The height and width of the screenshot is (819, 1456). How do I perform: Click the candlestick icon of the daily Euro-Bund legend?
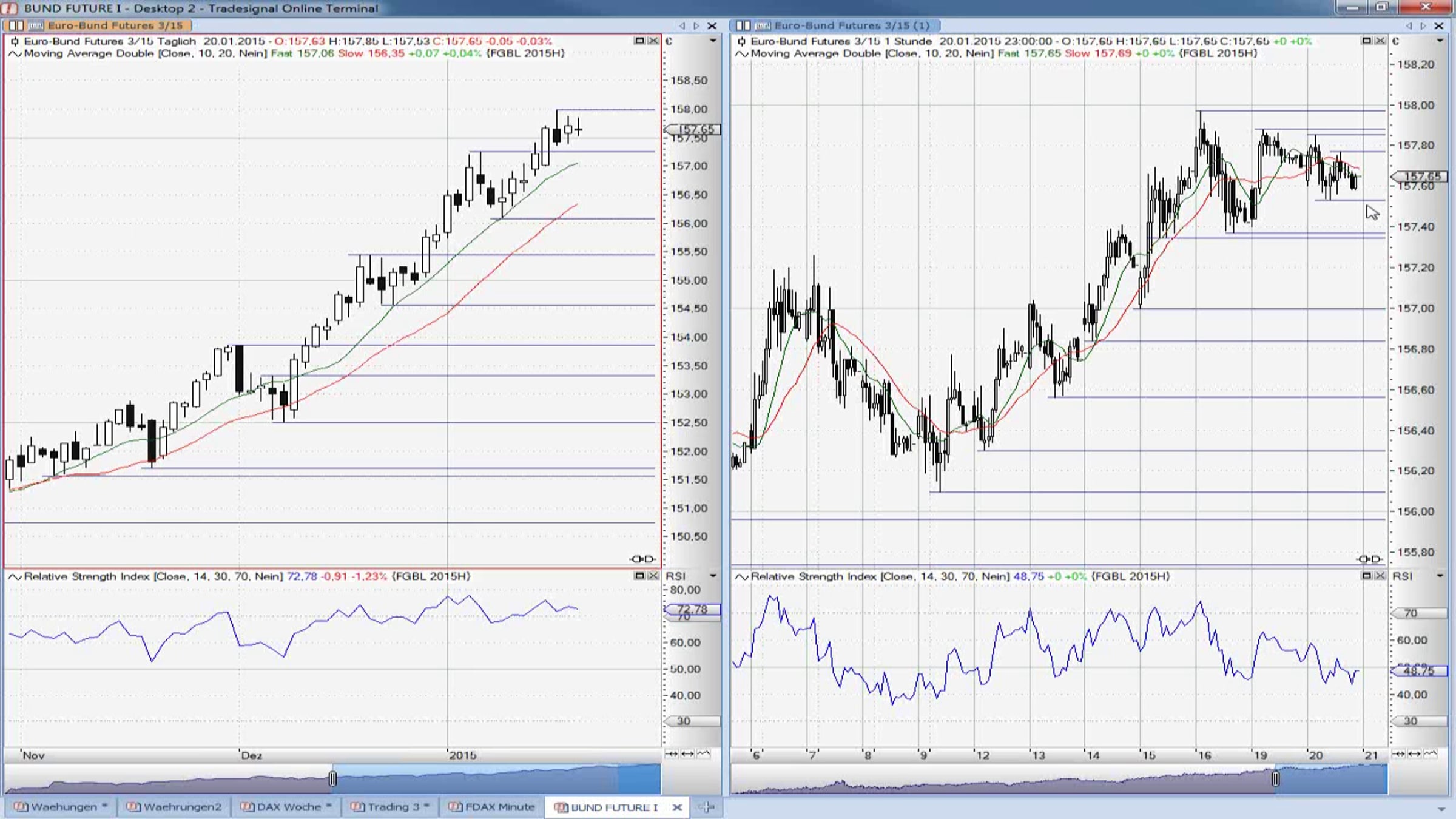(15, 41)
